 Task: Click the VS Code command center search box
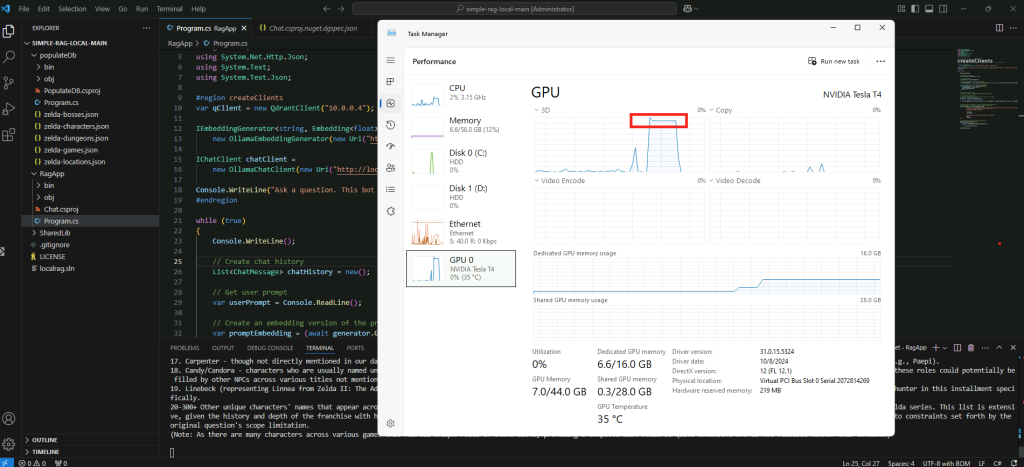tap(513, 8)
